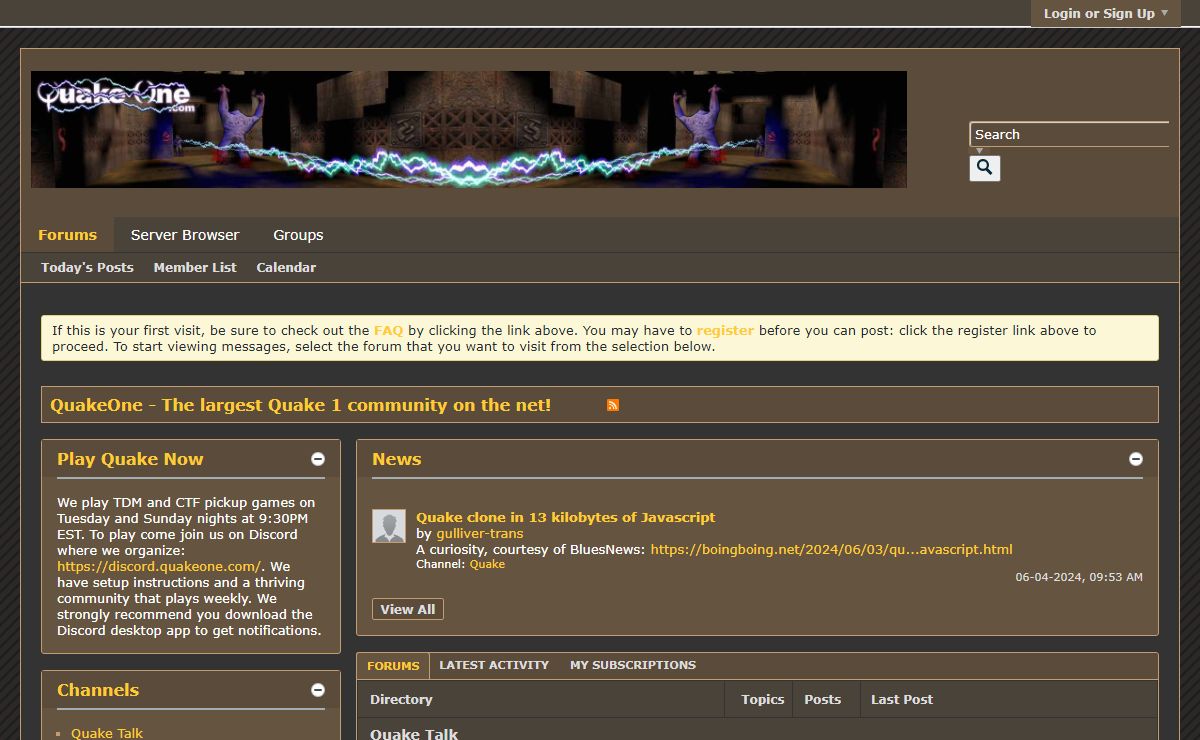
Task: Open the boingboing.net article link
Action: coord(831,549)
